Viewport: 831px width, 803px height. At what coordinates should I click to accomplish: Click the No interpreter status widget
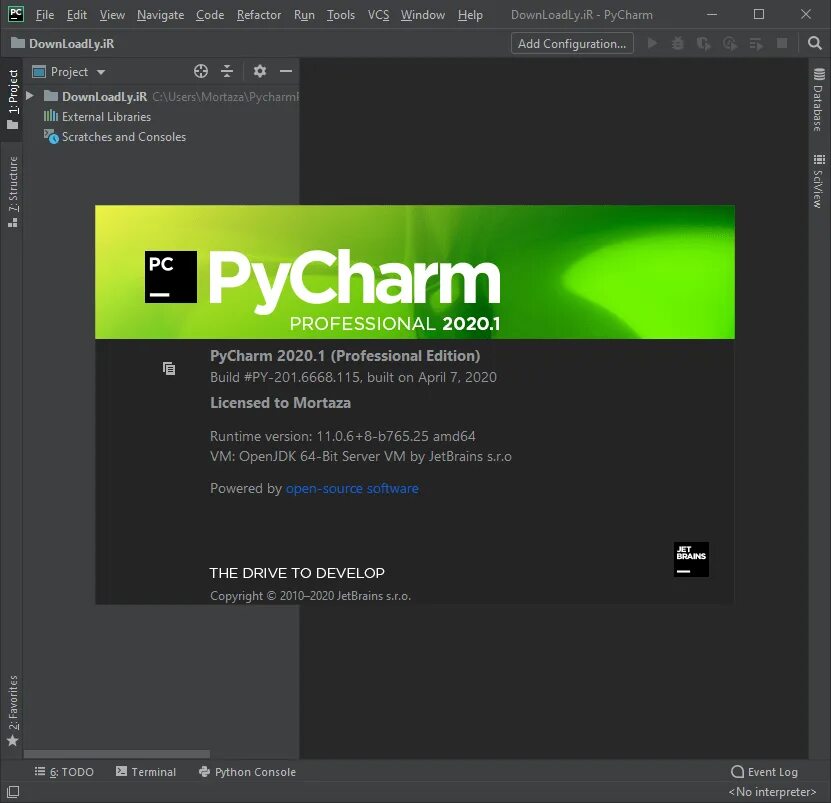point(772,792)
